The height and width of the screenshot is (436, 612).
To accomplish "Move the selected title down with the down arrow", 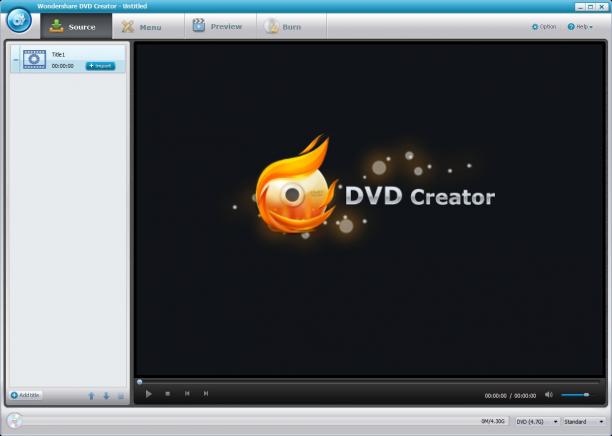I will click(x=106, y=396).
